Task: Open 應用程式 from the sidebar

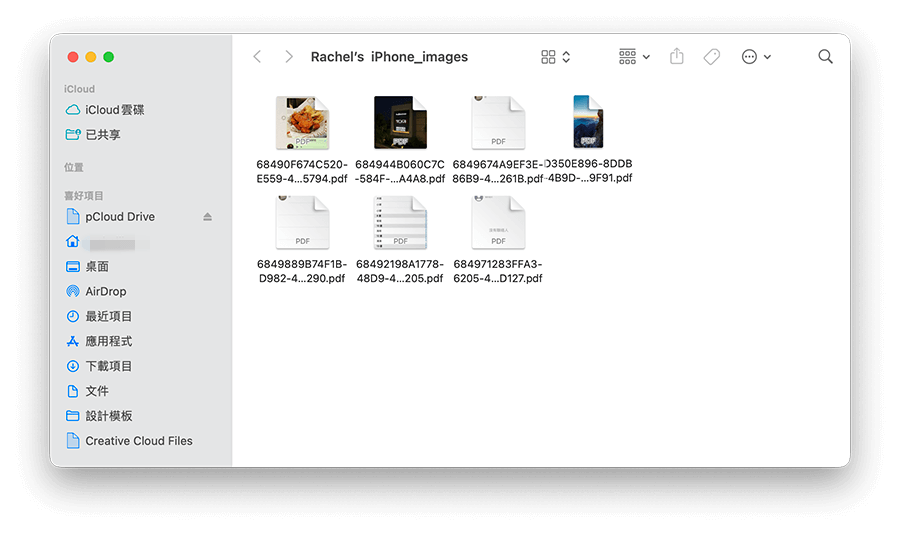Action: (108, 341)
